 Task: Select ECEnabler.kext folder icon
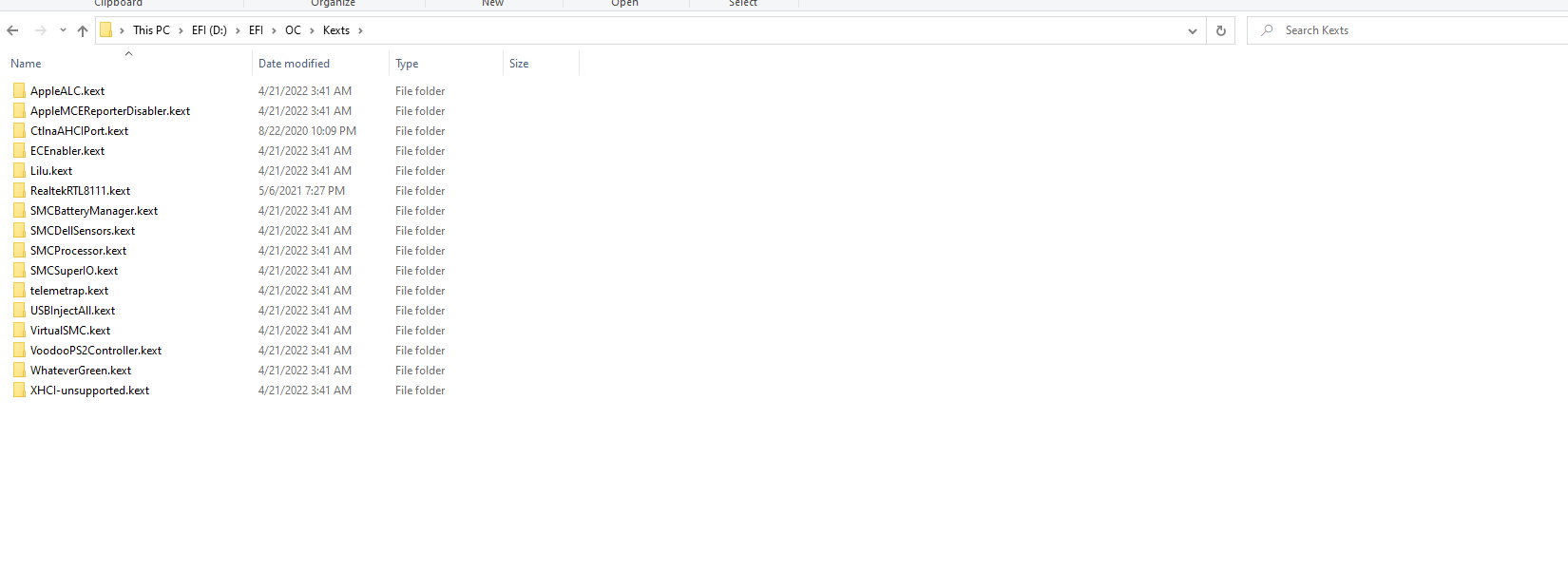pos(19,151)
